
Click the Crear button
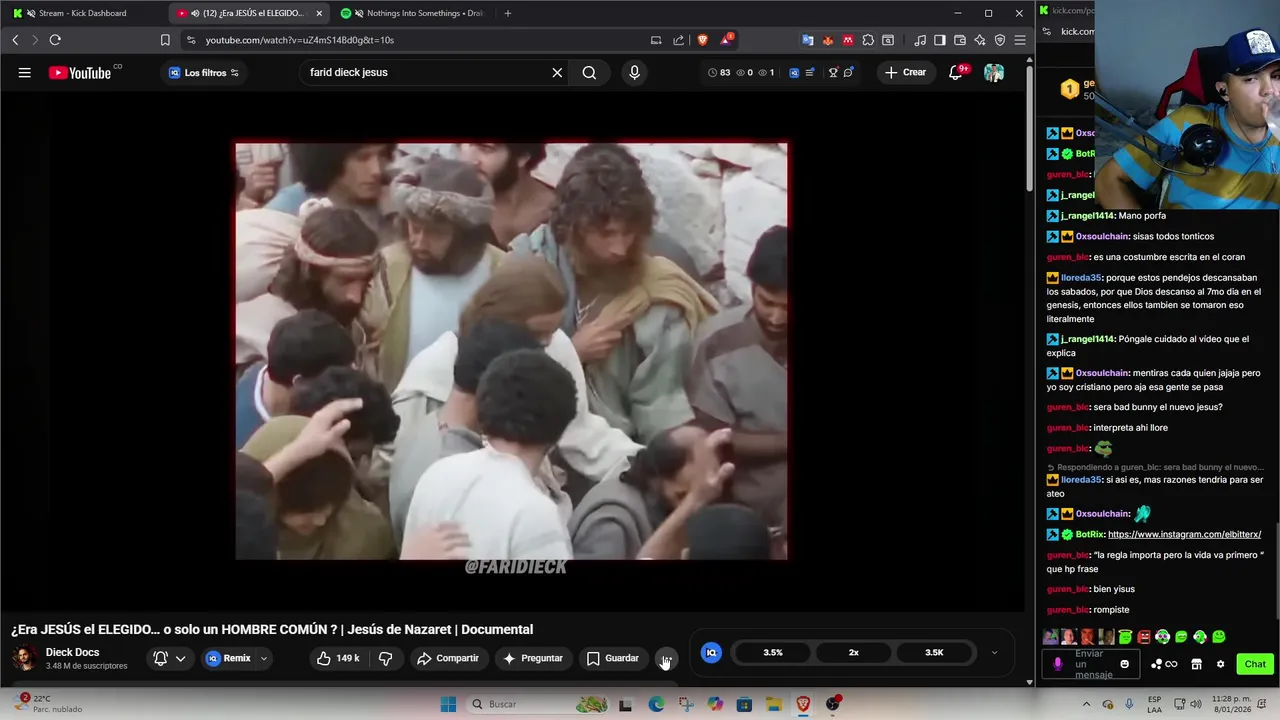coord(905,72)
